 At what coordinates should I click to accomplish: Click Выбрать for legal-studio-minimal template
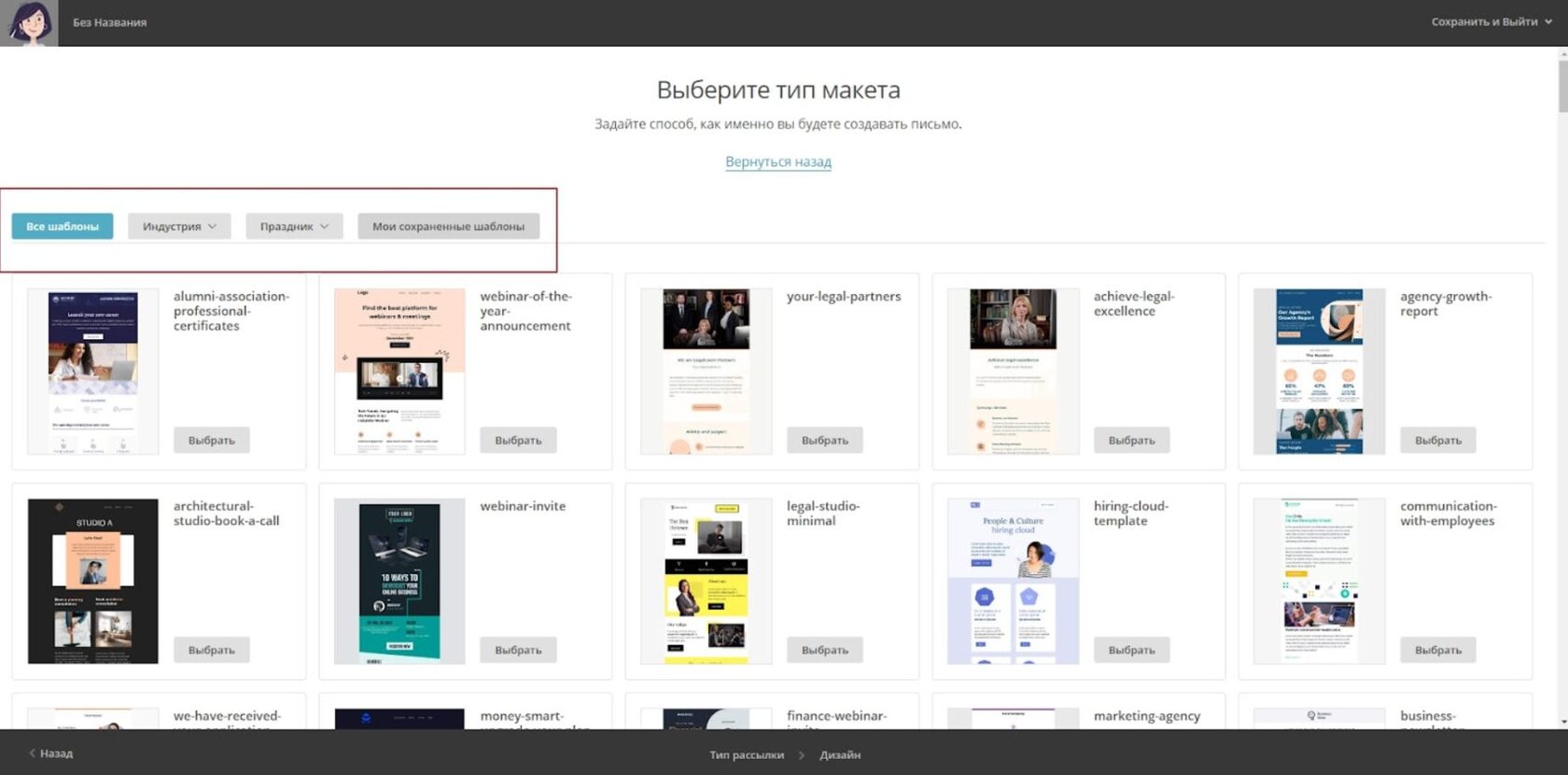pos(825,650)
